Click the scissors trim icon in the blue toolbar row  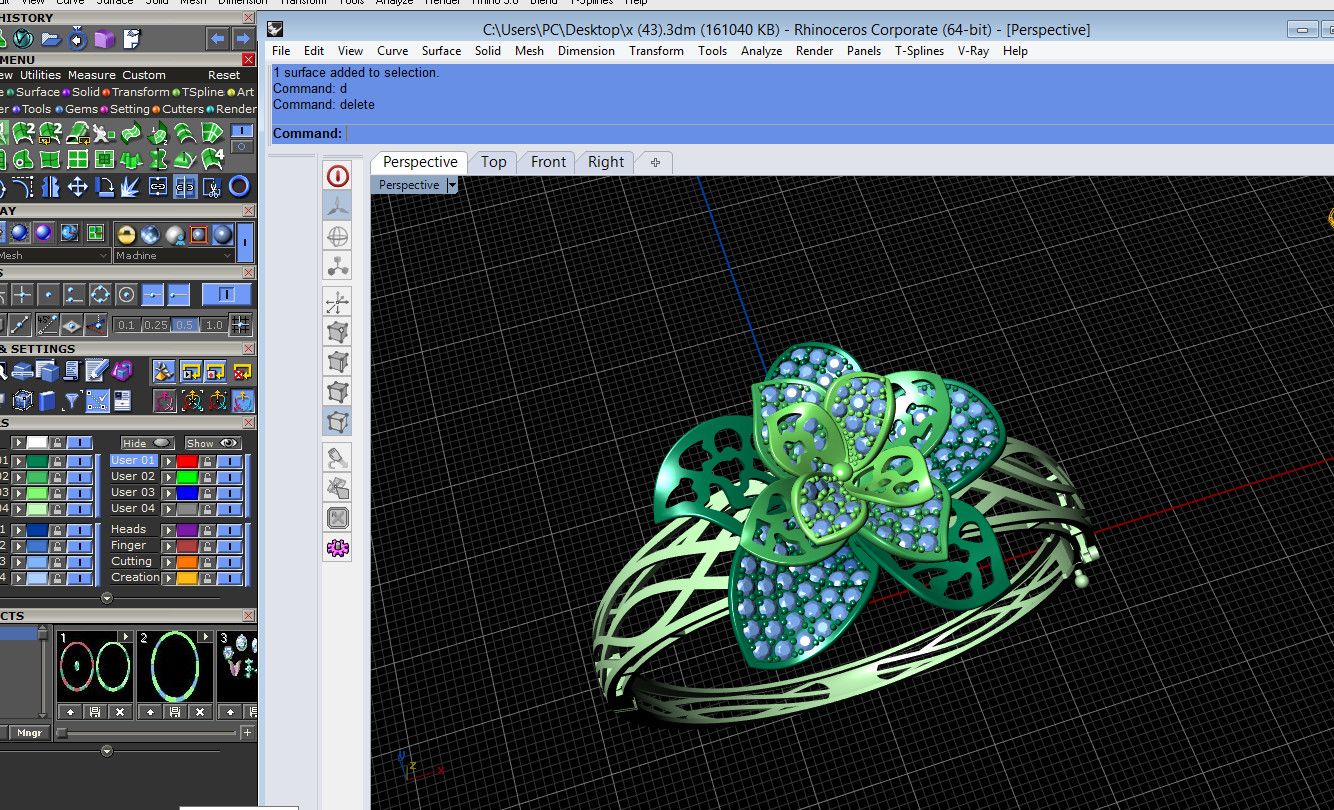(x=213, y=188)
